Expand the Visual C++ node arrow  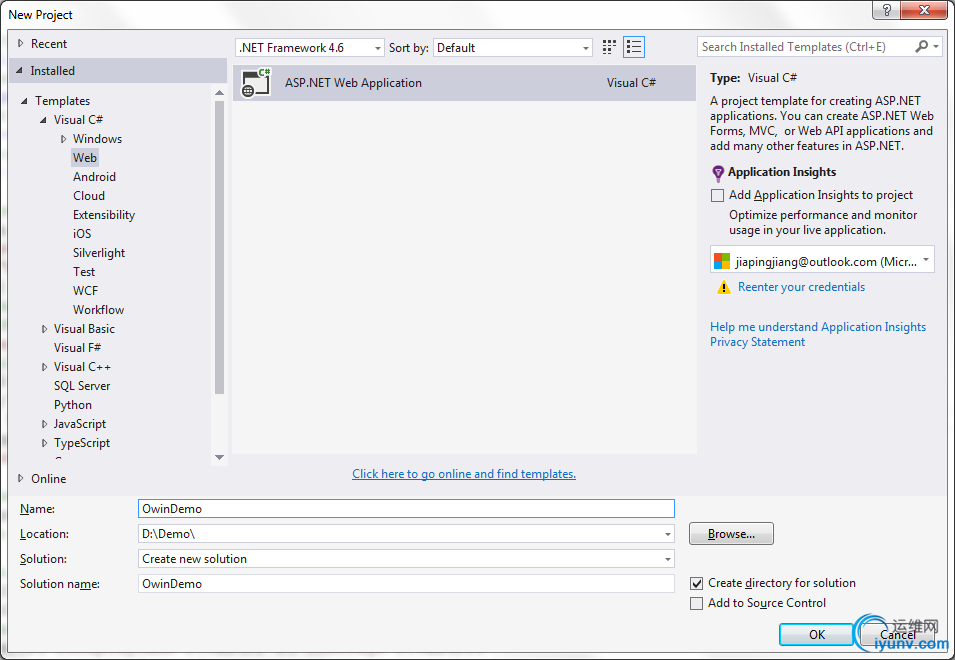click(44, 367)
